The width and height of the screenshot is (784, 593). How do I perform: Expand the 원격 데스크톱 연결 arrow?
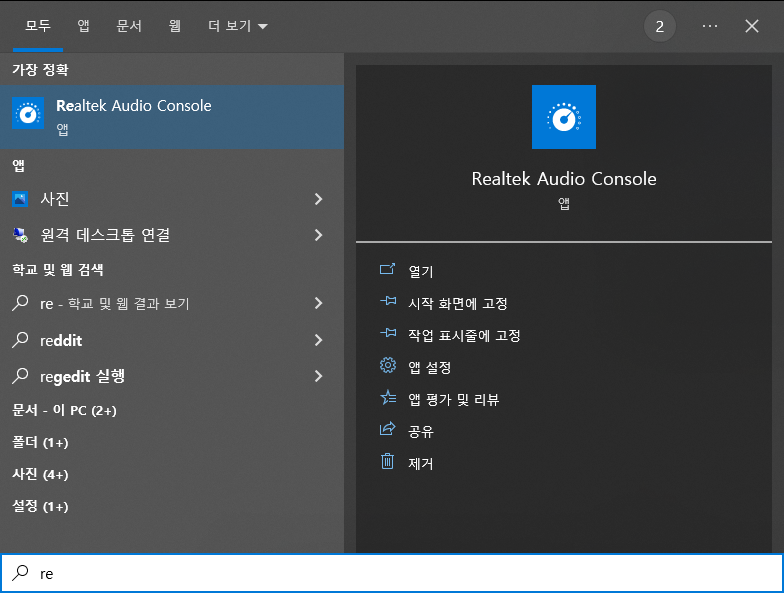pyautogui.click(x=318, y=235)
